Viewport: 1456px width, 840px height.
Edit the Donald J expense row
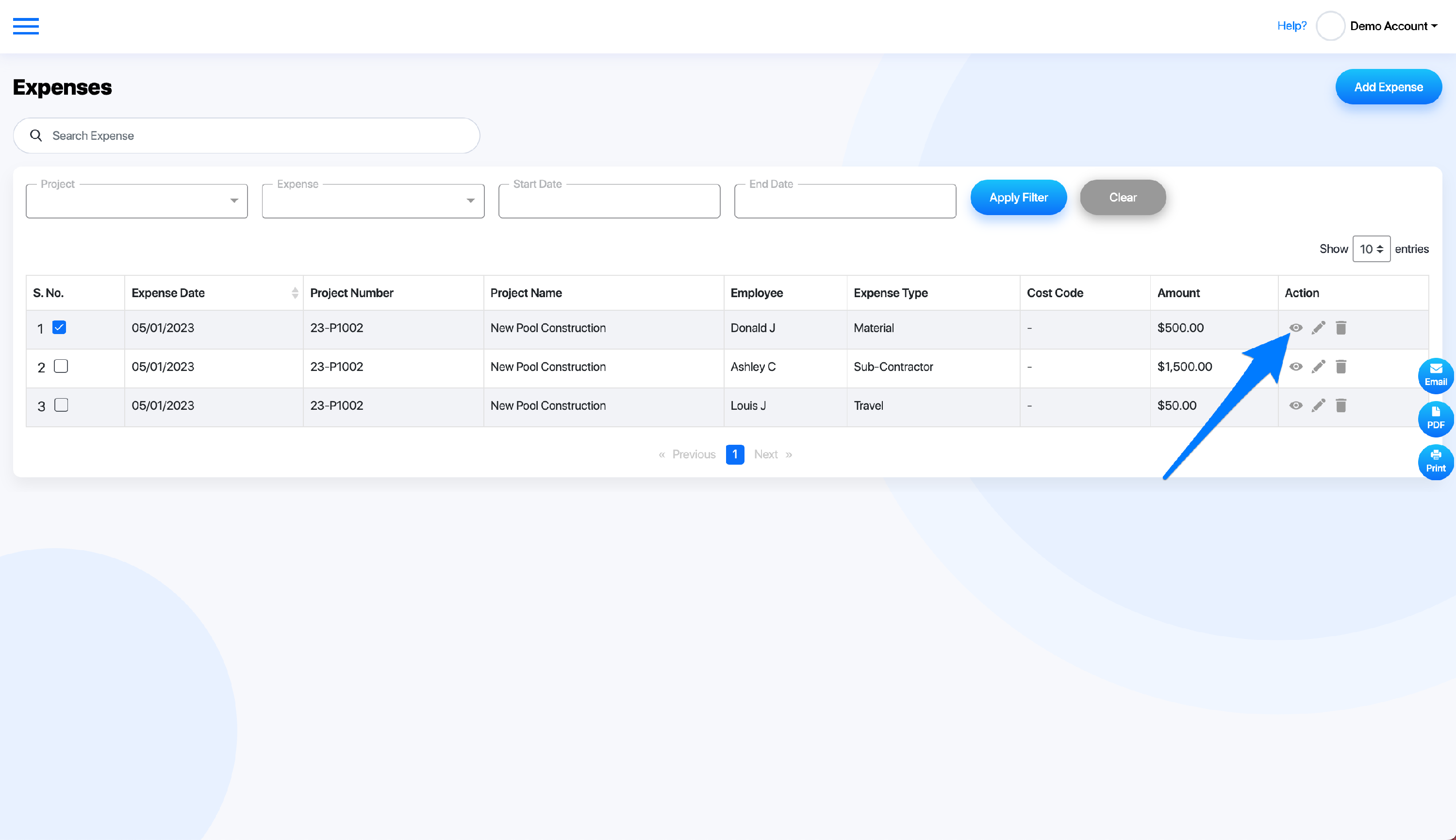click(x=1318, y=328)
